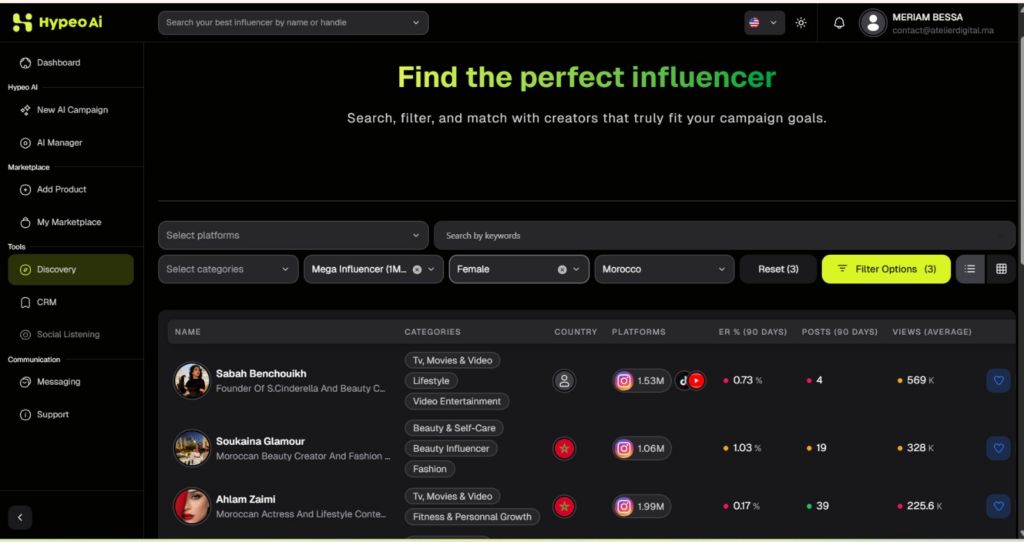Click the name Ahlam Zaimi
The image size is (1024, 542).
coord(246,500)
